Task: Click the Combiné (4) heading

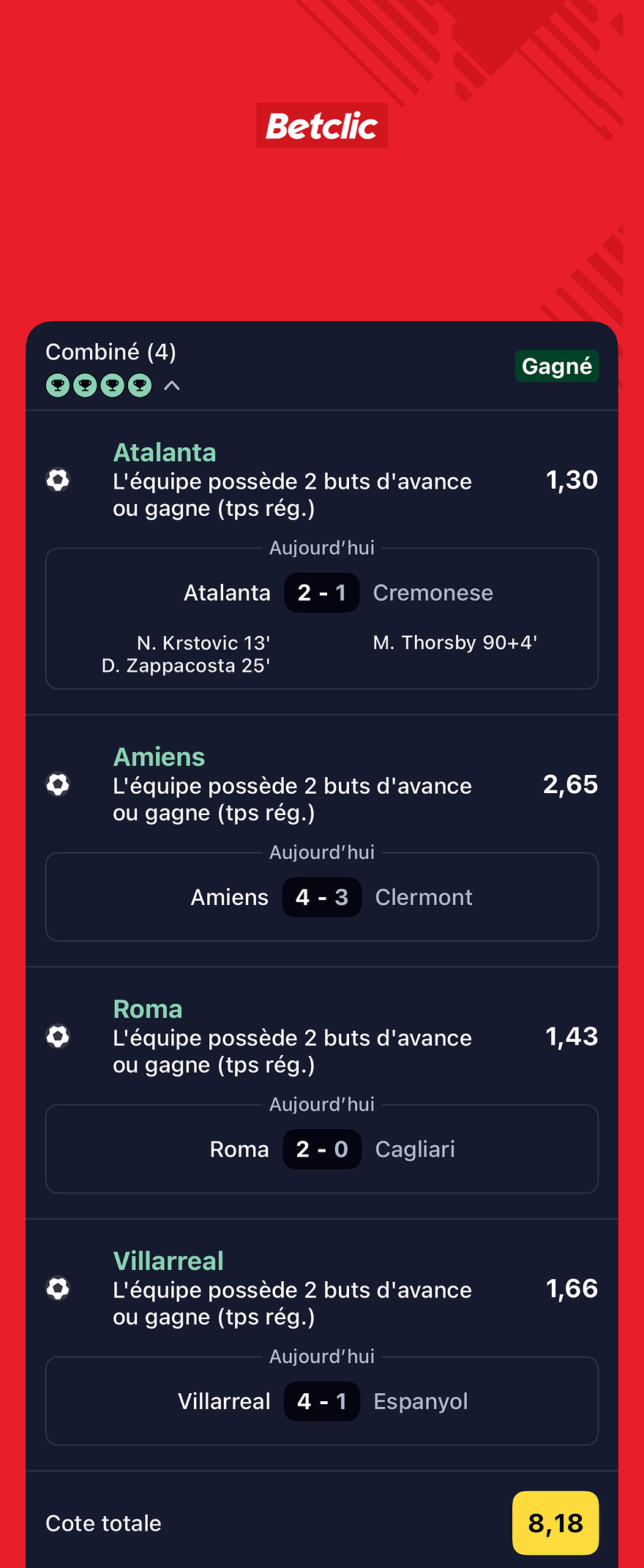Action: (x=111, y=352)
